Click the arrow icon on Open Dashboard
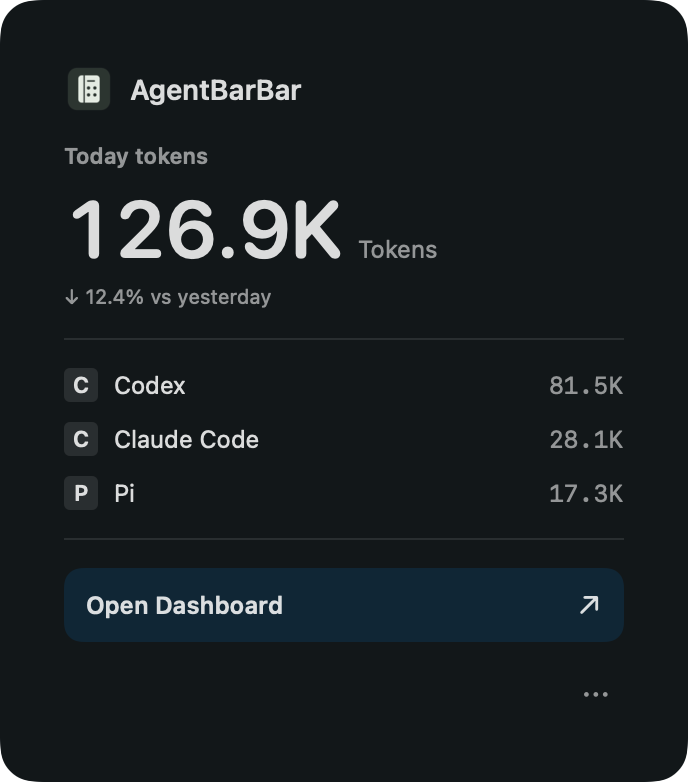The width and height of the screenshot is (688, 782). (589, 604)
